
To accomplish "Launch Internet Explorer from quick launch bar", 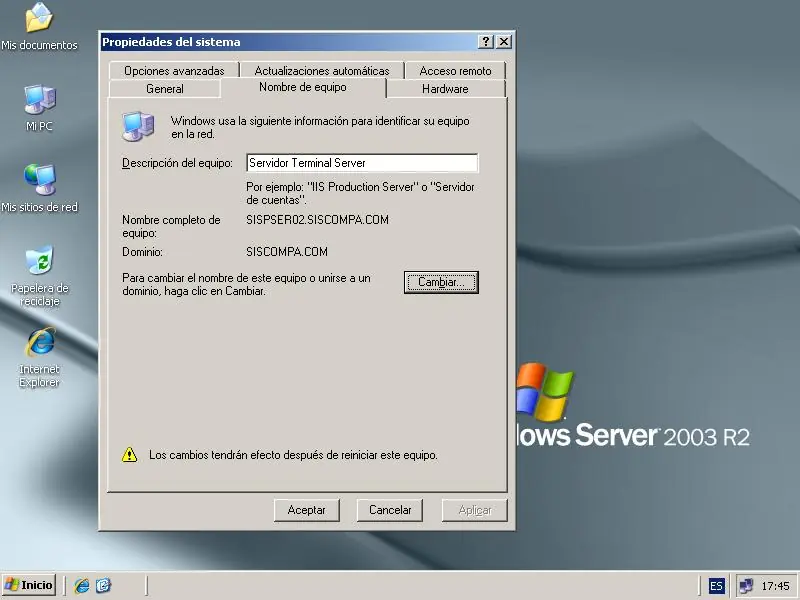I will (x=82, y=585).
